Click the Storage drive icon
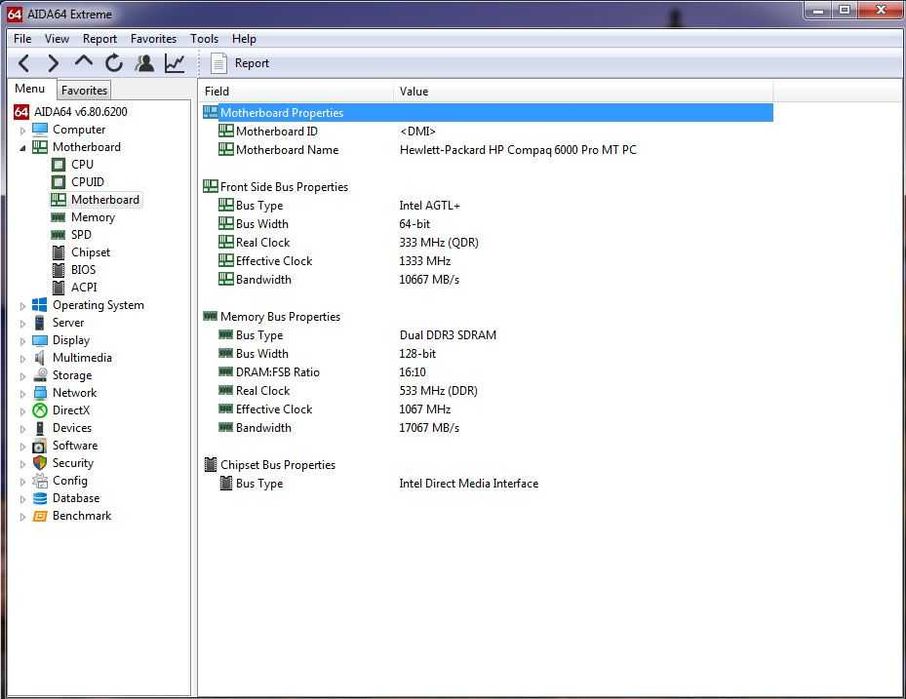Image resolution: width=906 pixels, height=699 pixels. pos(40,375)
